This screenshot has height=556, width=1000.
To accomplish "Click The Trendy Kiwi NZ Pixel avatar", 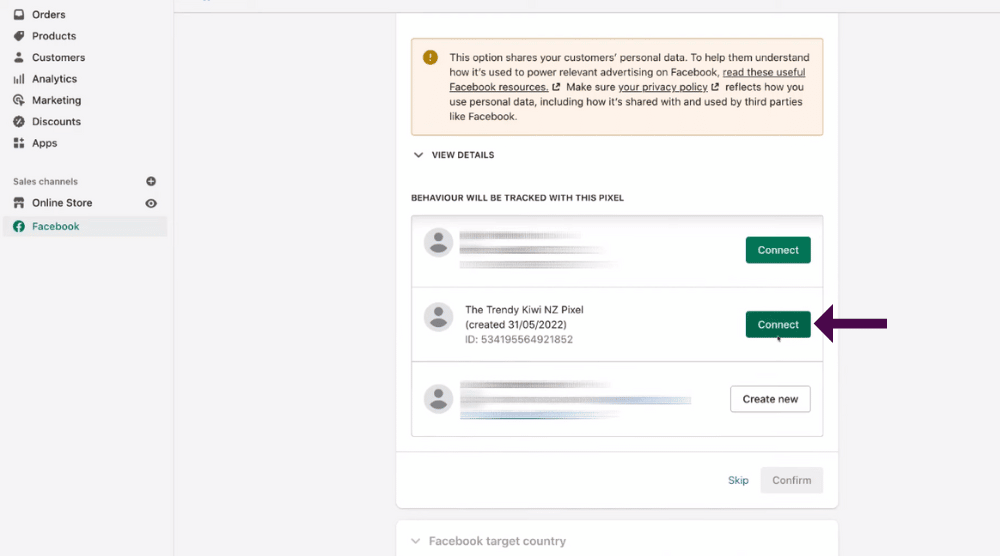I will 439,317.
